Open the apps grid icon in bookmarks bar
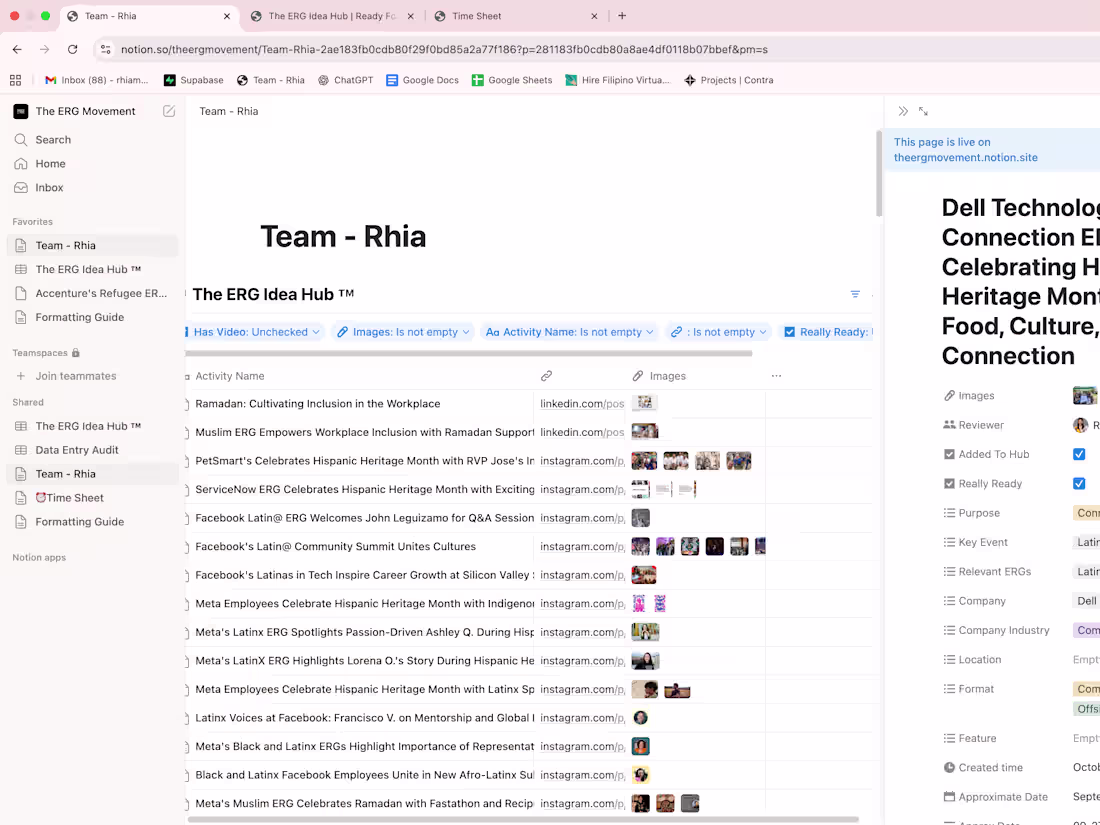 pos(15,80)
